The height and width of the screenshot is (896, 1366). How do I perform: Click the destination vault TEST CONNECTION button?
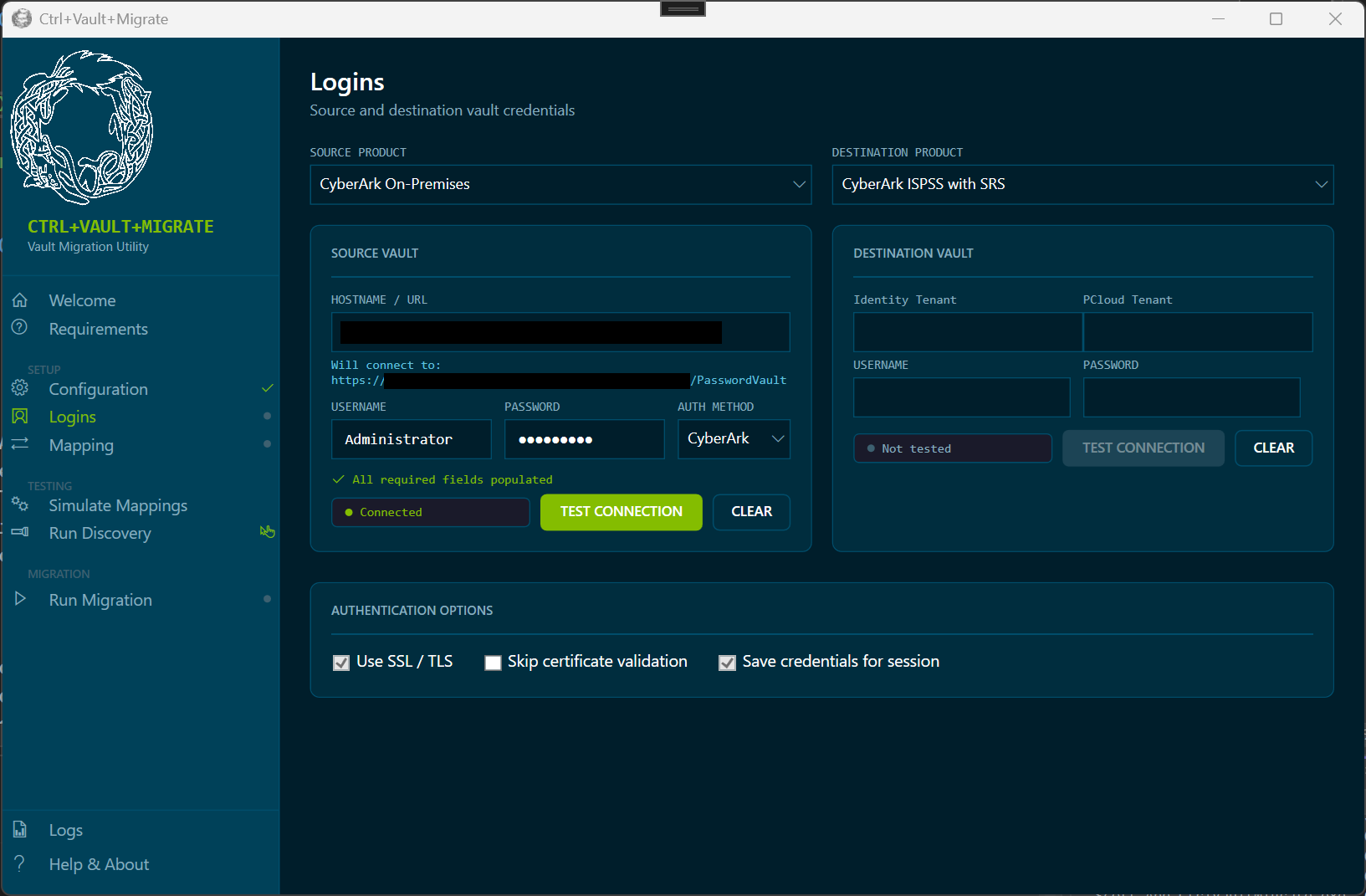tap(1143, 448)
